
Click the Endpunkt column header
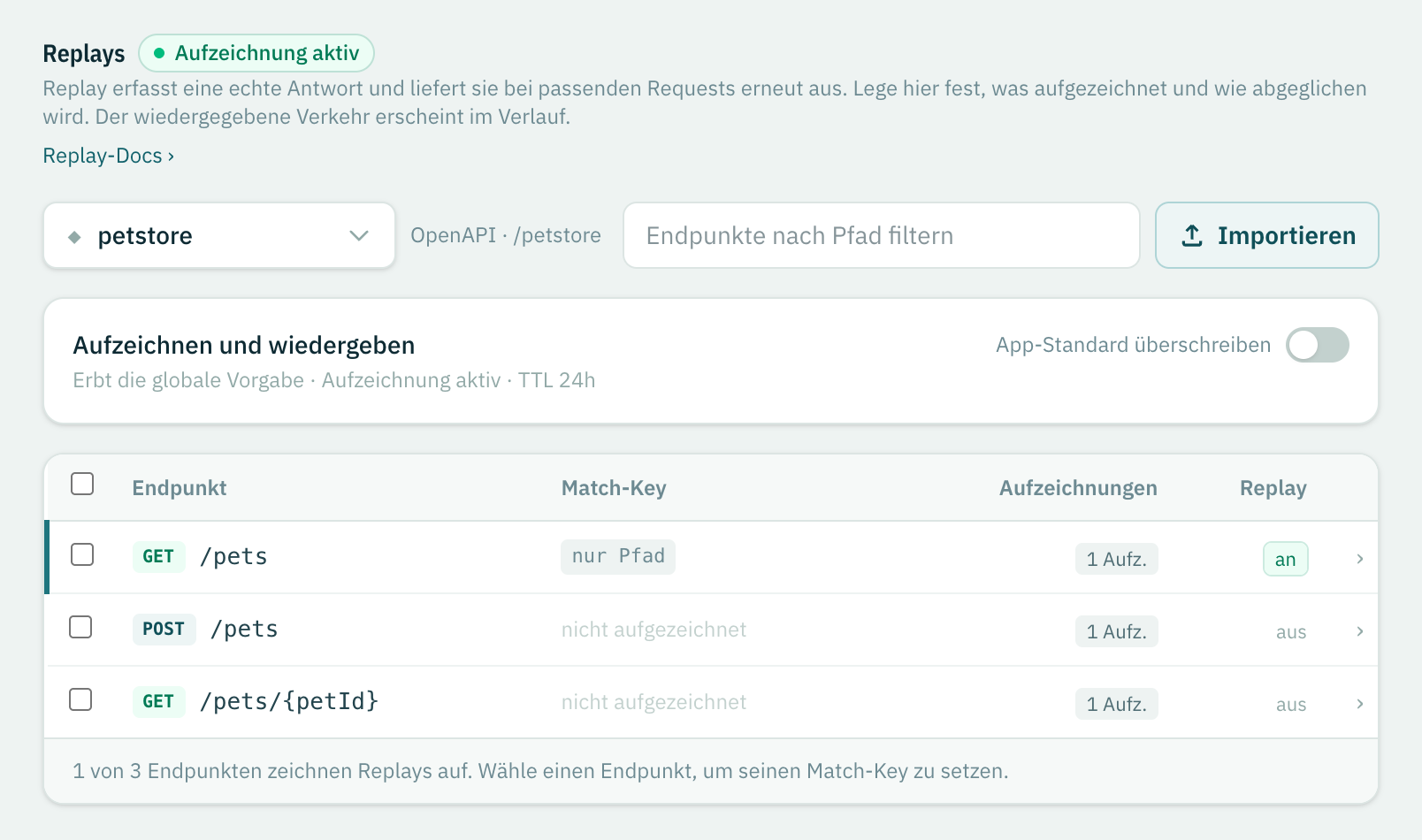180,488
